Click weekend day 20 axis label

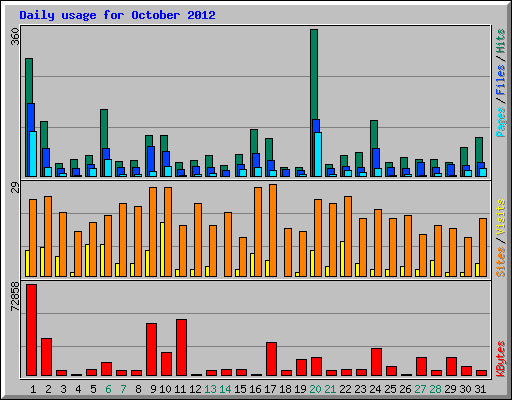point(315,389)
